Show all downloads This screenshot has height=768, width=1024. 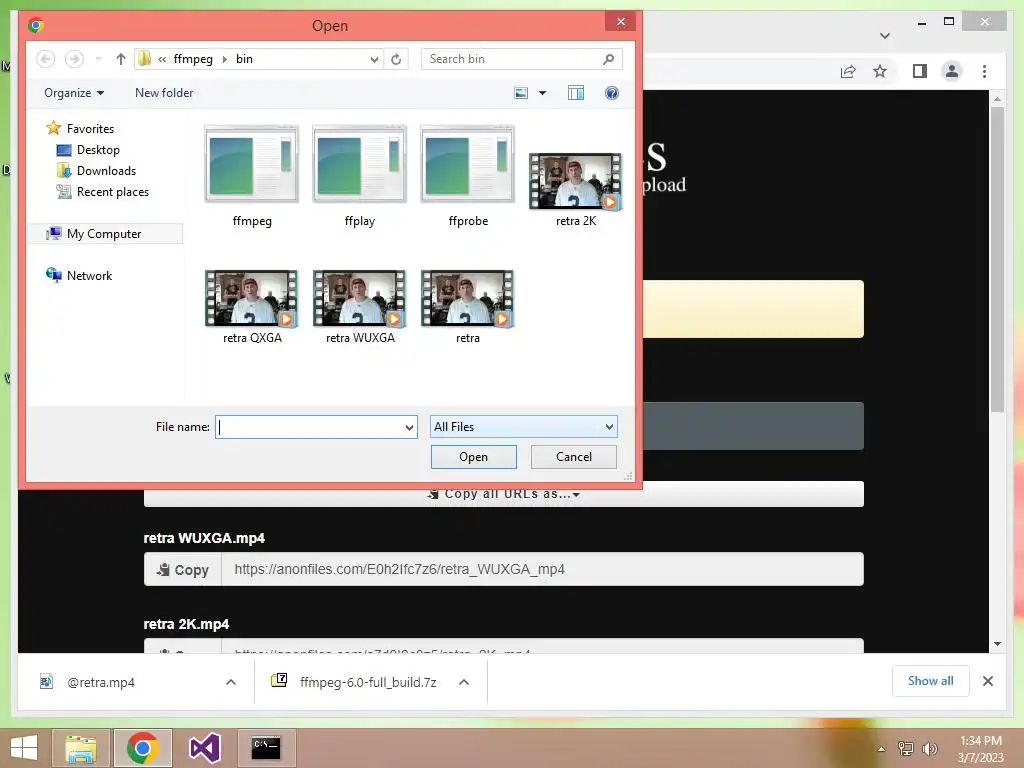[x=931, y=681]
